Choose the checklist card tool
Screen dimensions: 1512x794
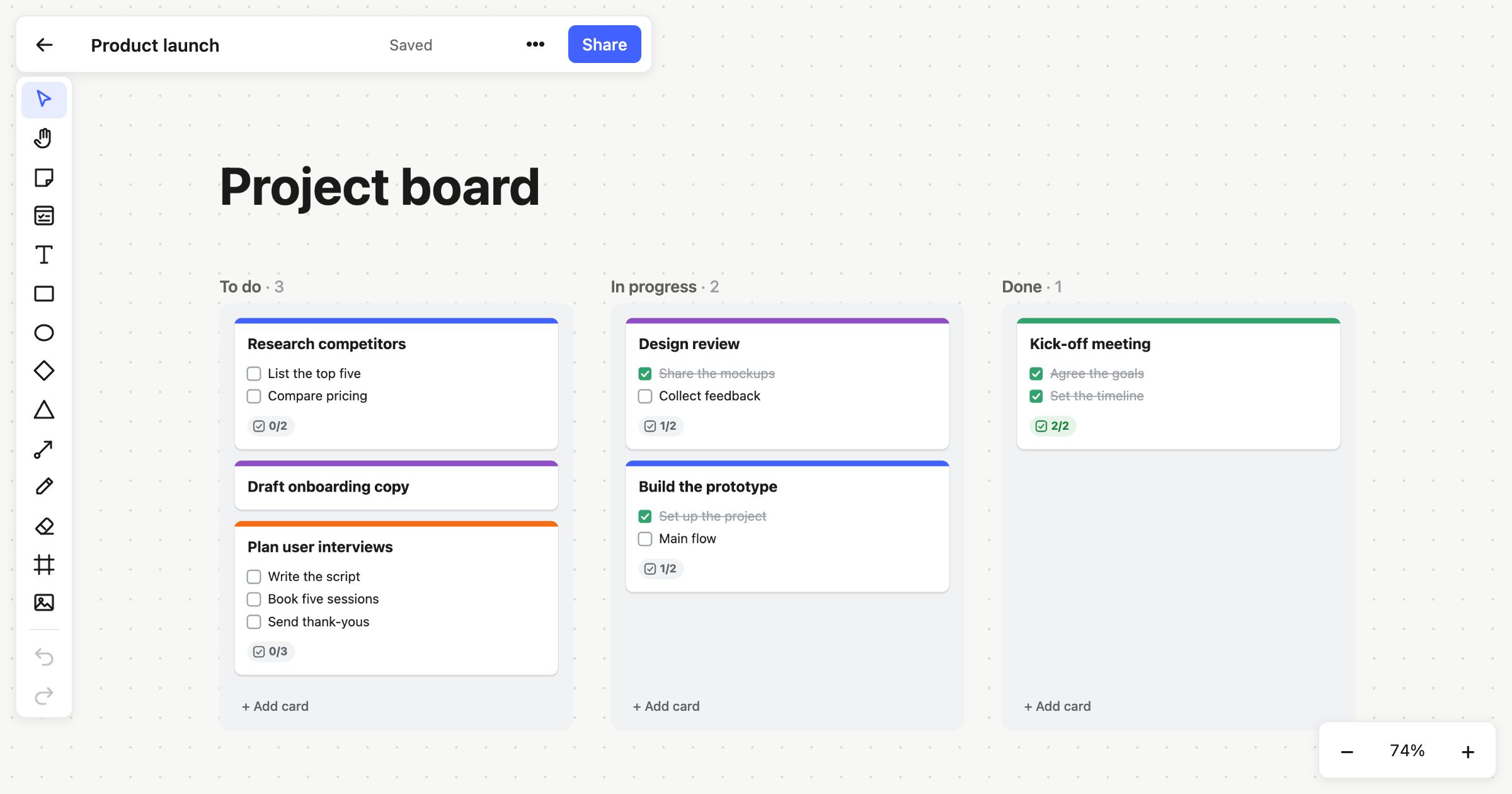(x=44, y=216)
